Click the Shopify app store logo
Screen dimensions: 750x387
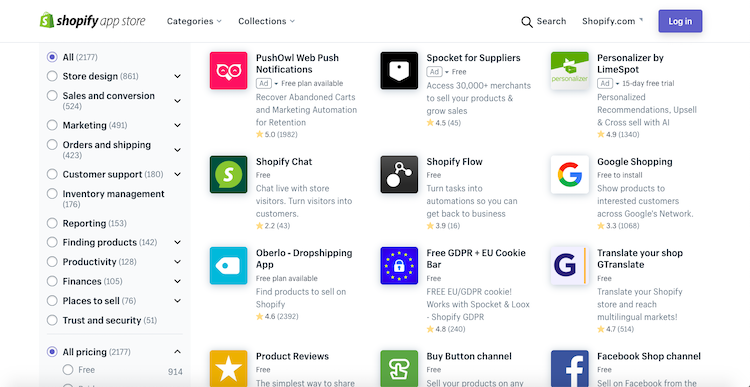(x=92, y=21)
